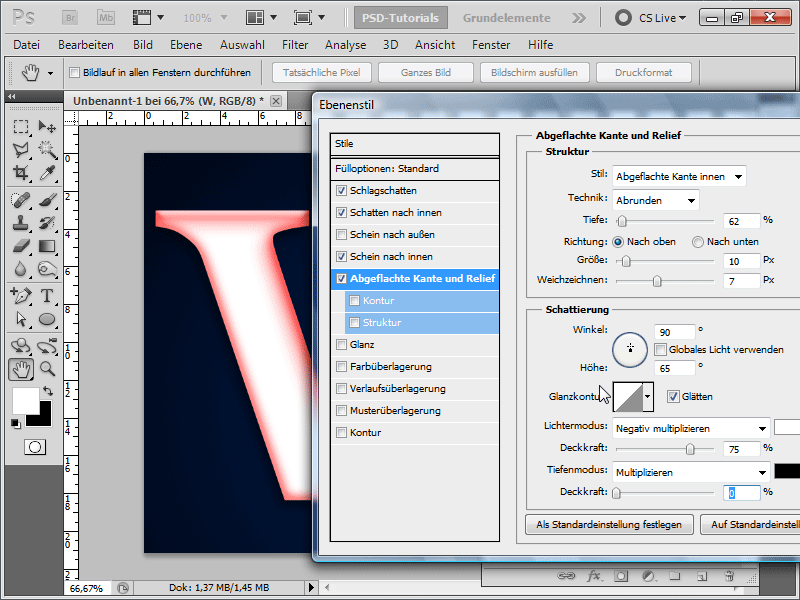
Task: Select the Blur tool
Action: point(21,269)
